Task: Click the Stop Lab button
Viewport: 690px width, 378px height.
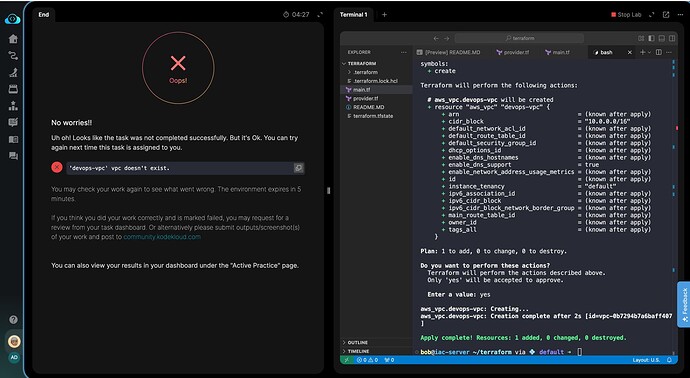Action: [626, 15]
